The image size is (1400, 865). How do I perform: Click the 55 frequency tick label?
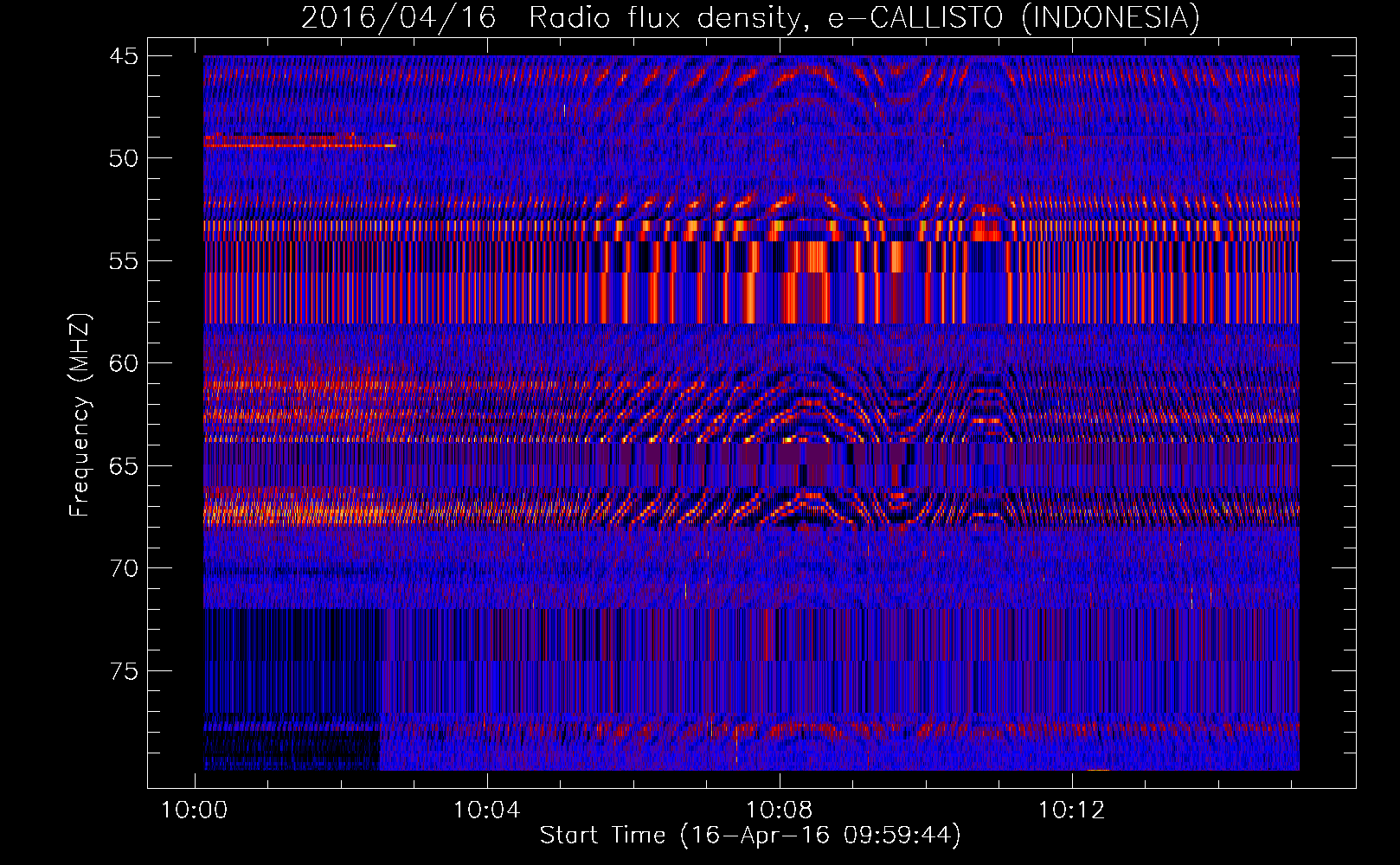(x=124, y=261)
